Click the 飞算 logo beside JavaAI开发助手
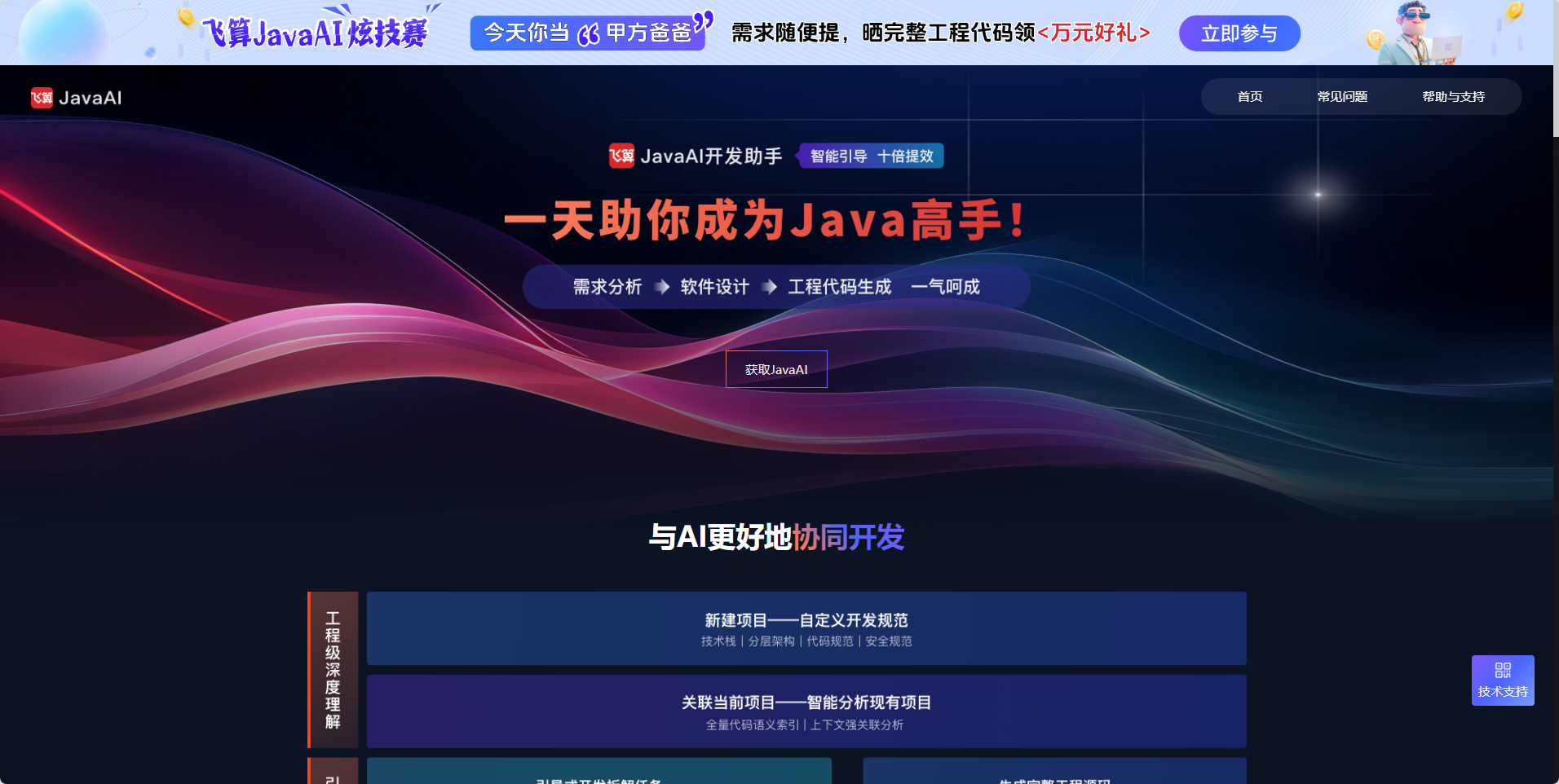 click(621, 156)
